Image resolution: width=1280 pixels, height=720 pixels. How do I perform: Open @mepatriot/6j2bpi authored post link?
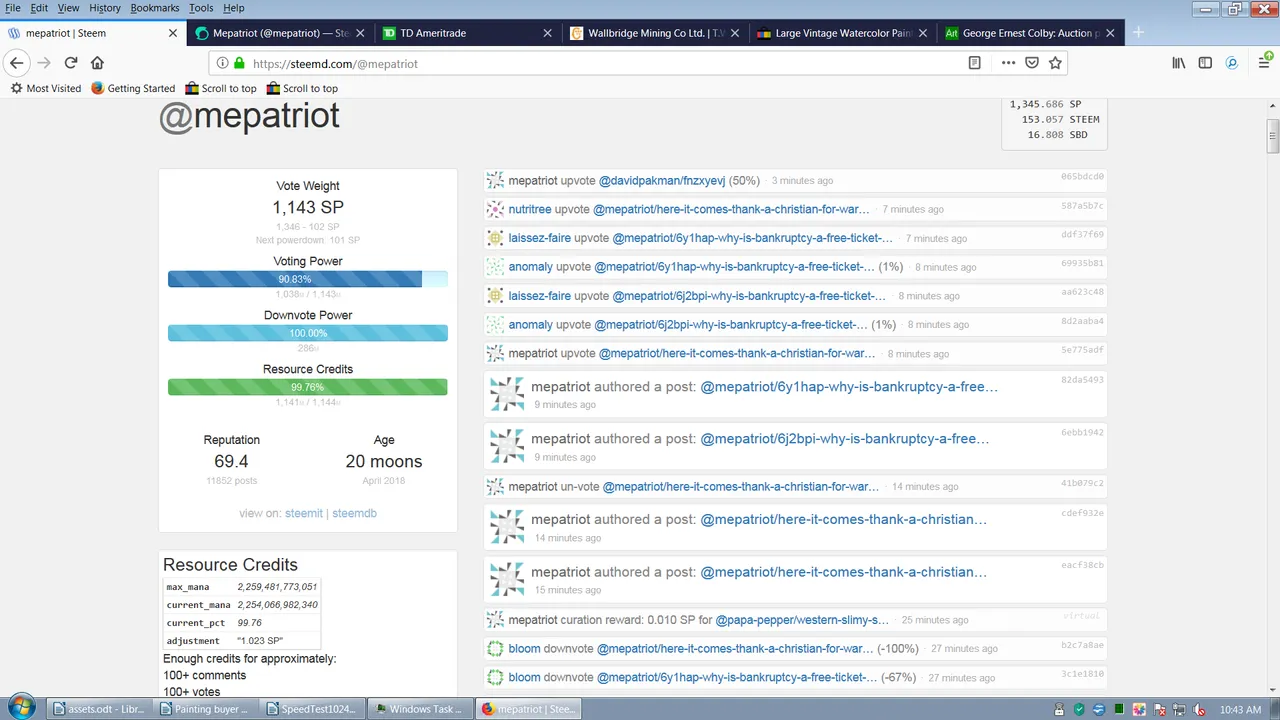[845, 439]
